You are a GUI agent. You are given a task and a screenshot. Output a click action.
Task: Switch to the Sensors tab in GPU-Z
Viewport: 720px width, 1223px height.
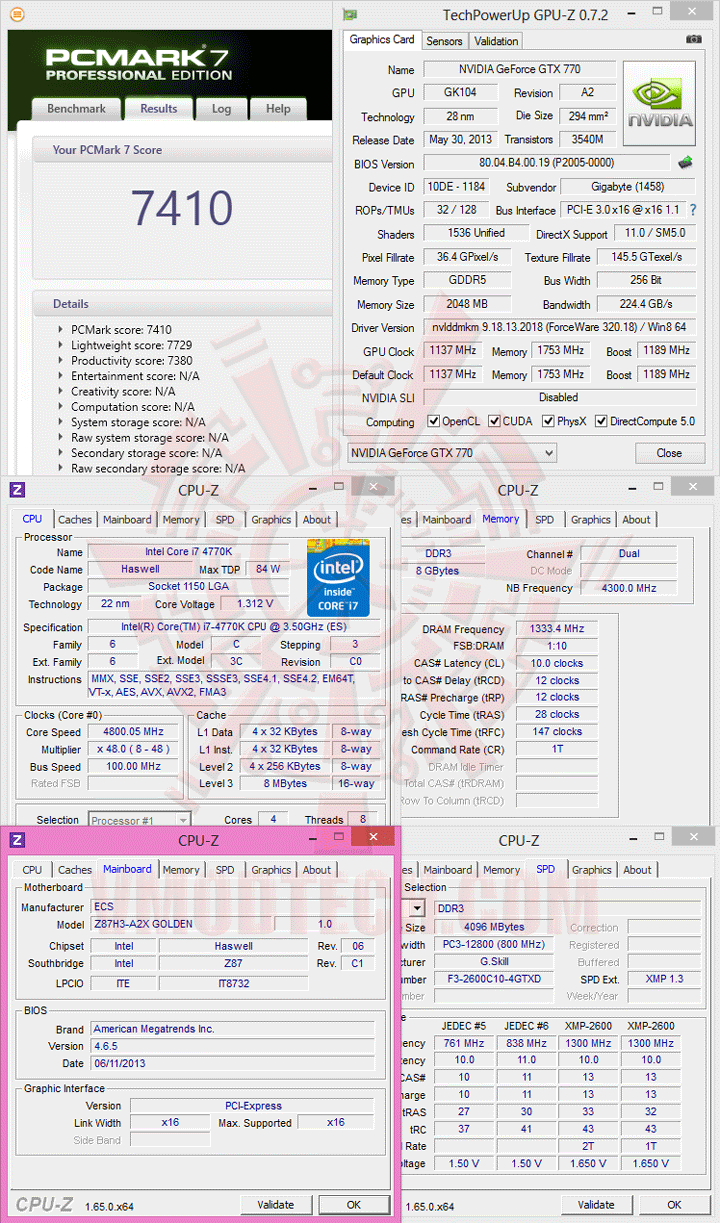(x=444, y=41)
